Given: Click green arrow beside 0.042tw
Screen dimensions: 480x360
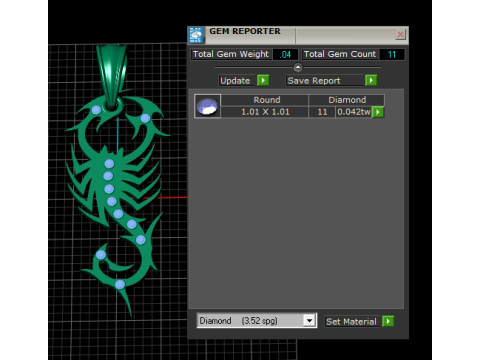Looking at the screenshot, I should click(378, 112).
